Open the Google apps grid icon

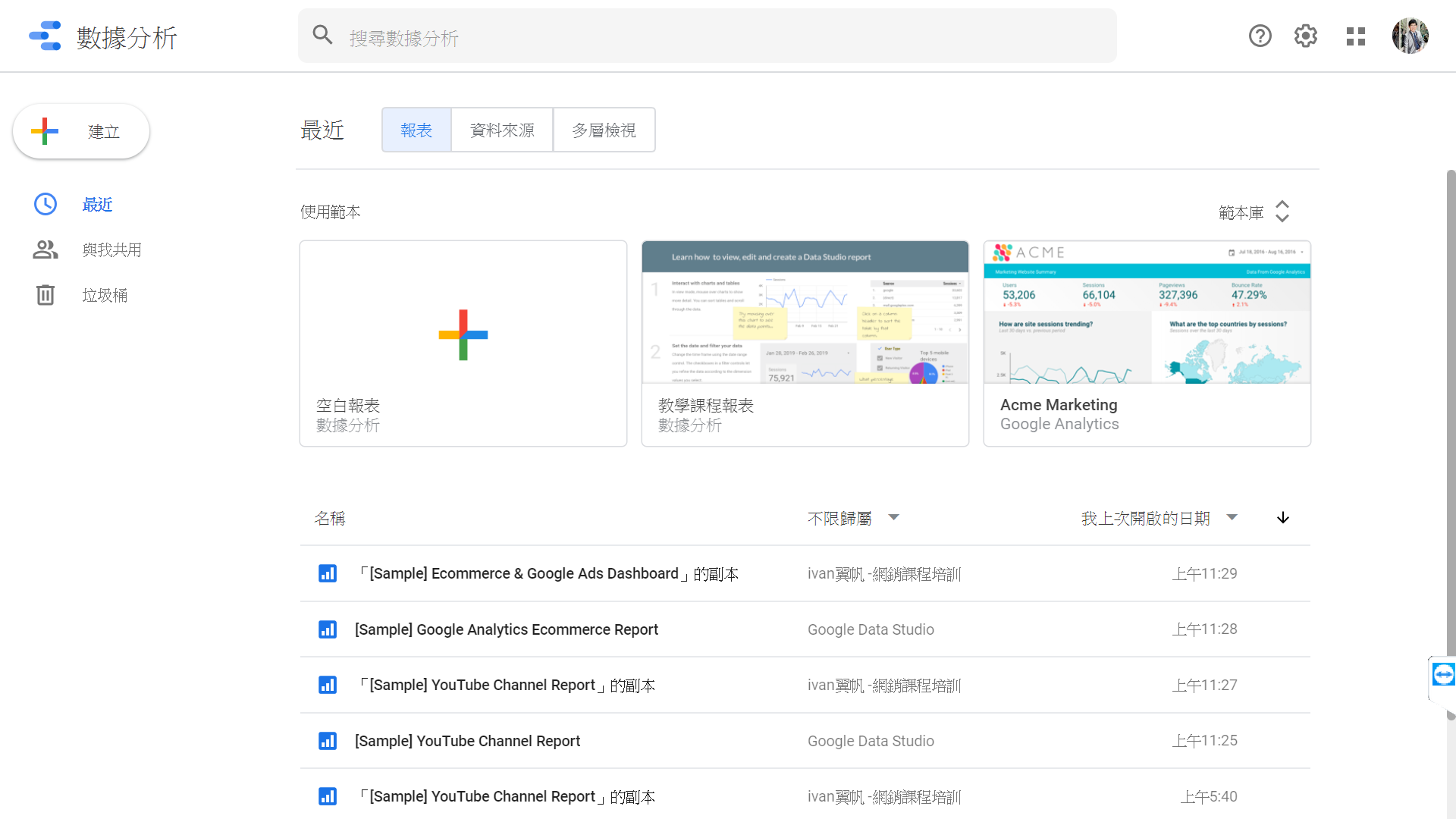1356,36
